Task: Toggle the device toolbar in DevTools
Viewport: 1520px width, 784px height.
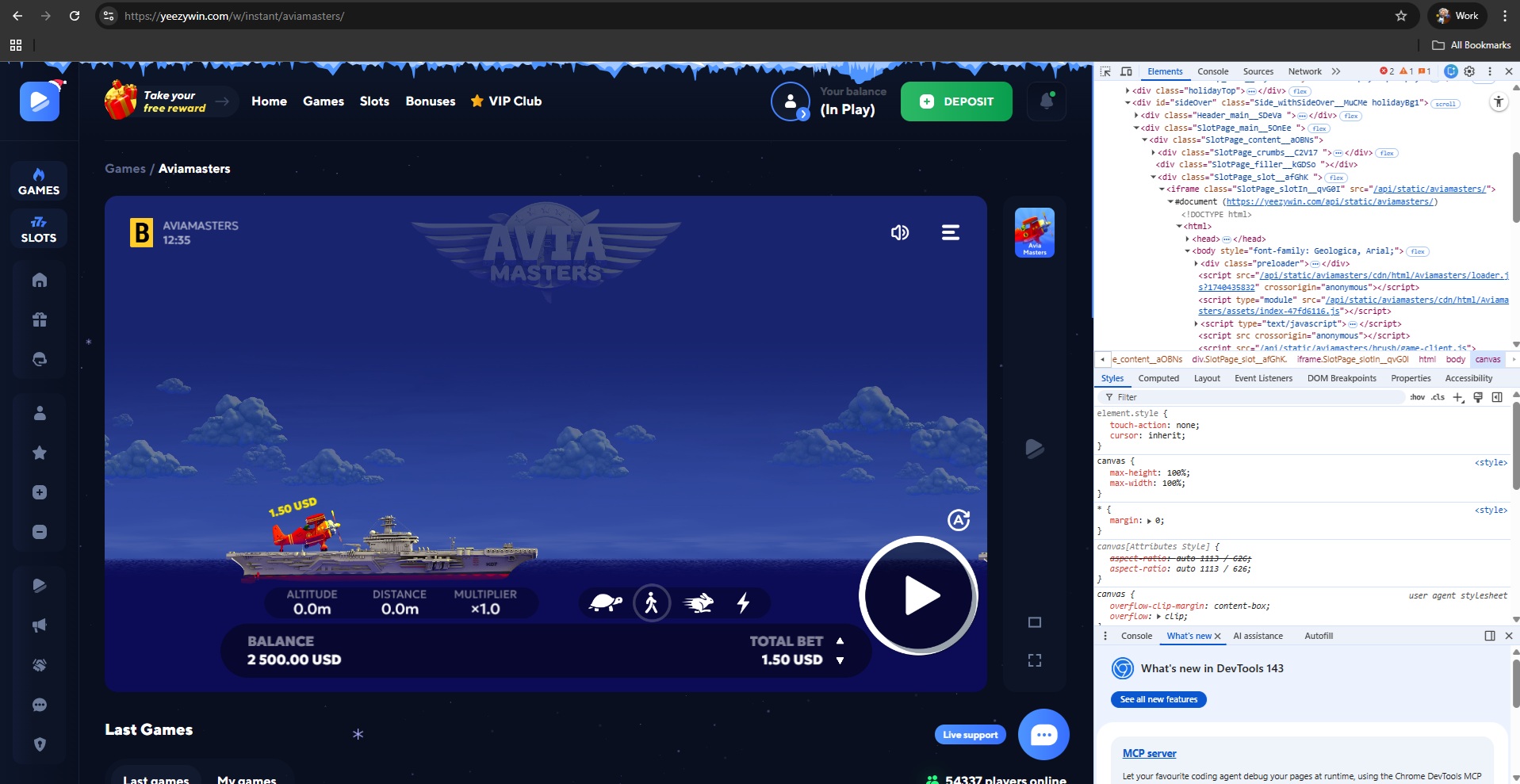Action: [1126, 71]
